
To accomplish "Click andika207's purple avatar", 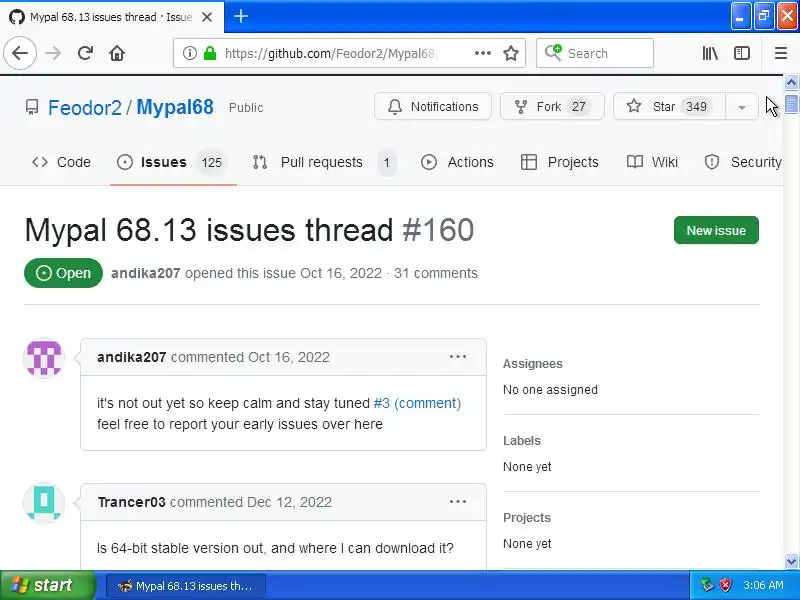I will click(x=44, y=358).
